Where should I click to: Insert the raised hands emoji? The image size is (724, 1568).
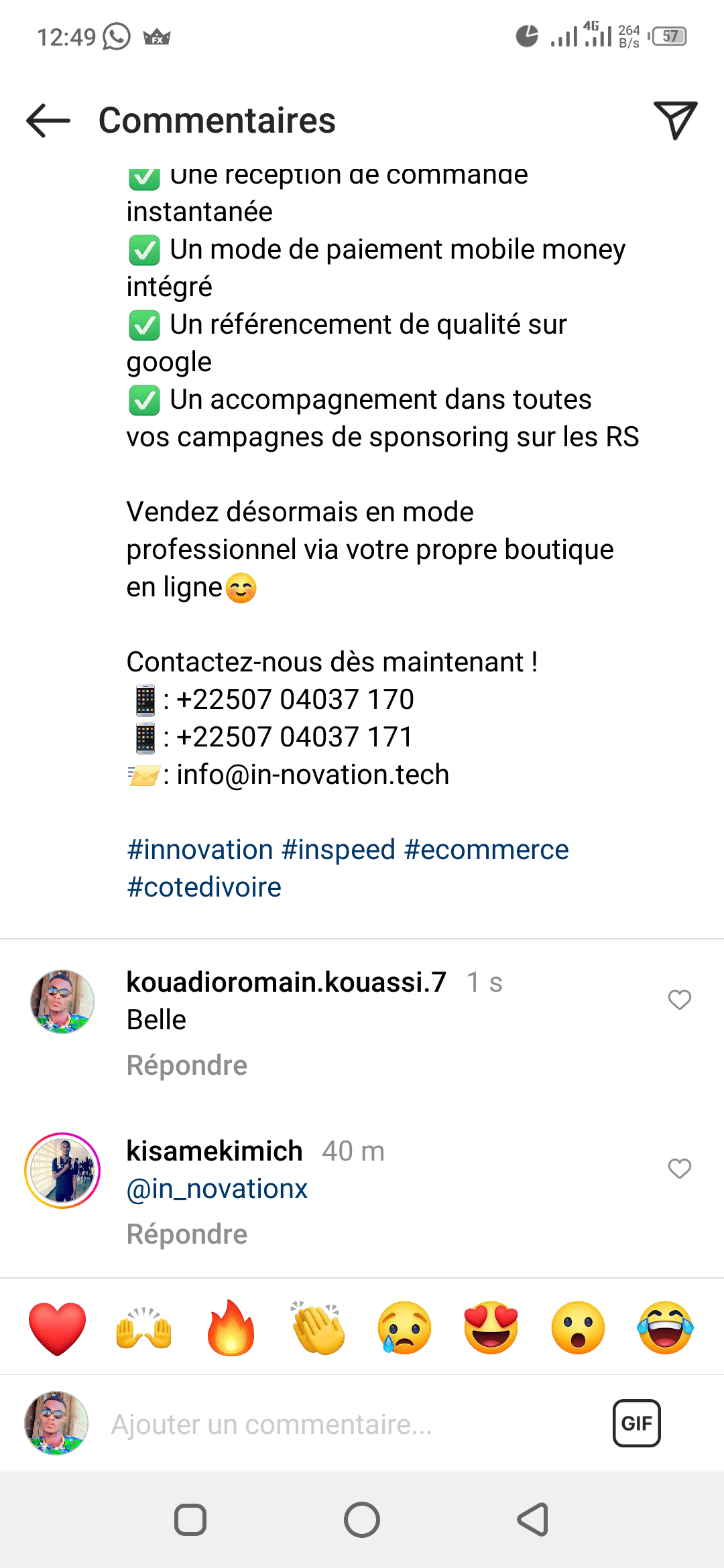(144, 1328)
